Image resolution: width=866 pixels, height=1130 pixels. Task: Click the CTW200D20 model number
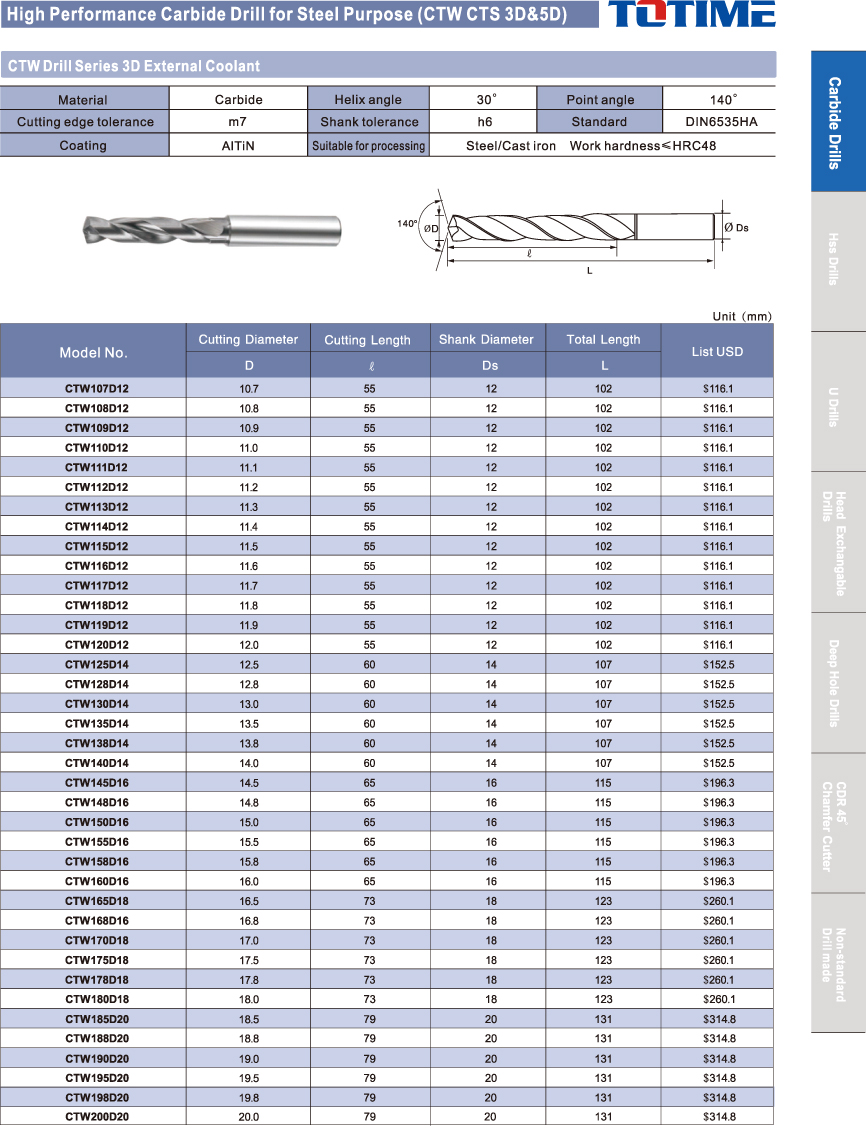(x=97, y=1117)
